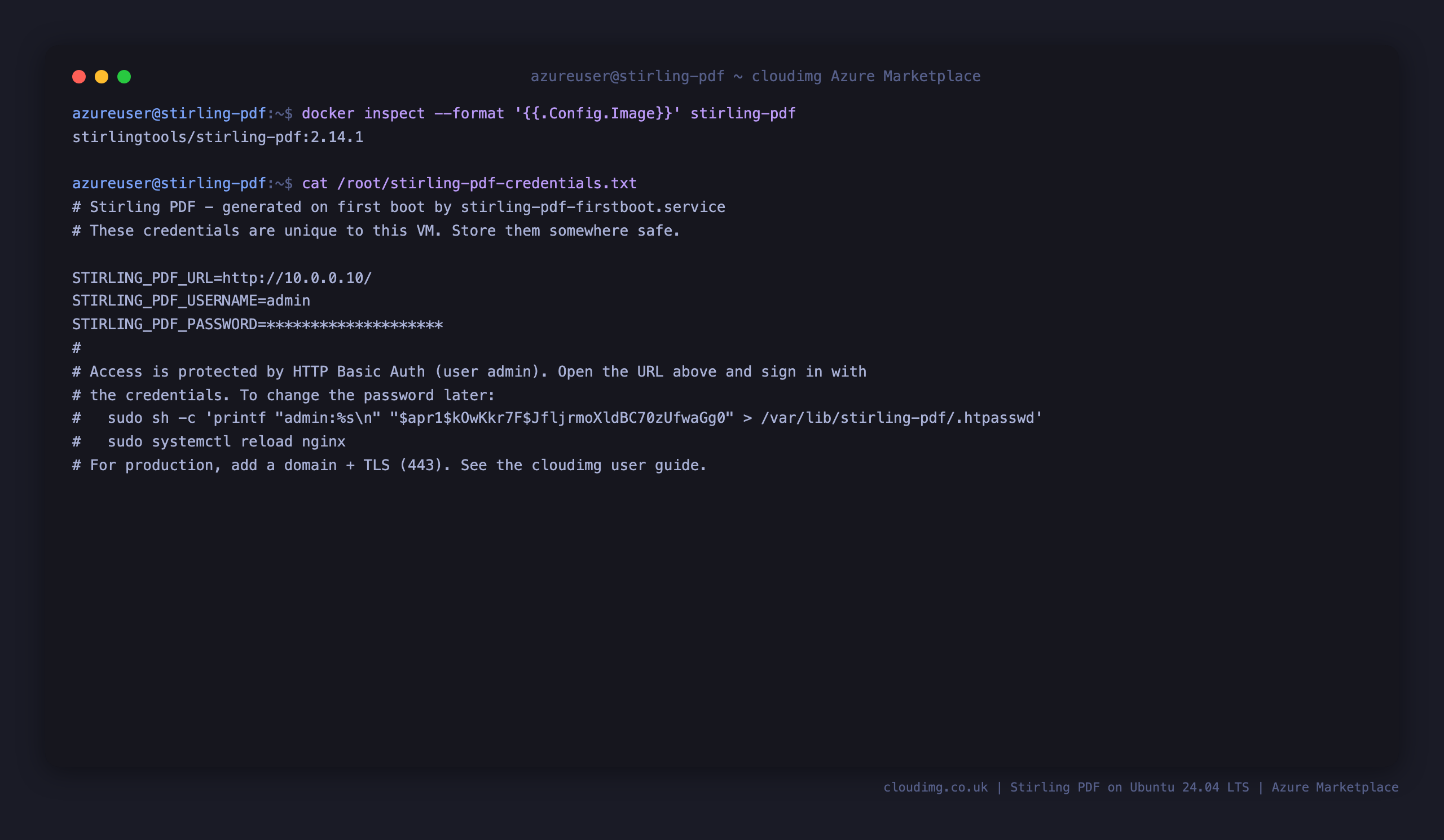This screenshot has height=840, width=1444.
Task: Click the window title 'azureuser@stirling-pdf ~ cloudimg Azure Marketplace'
Action: pyautogui.click(x=755, y=76)
